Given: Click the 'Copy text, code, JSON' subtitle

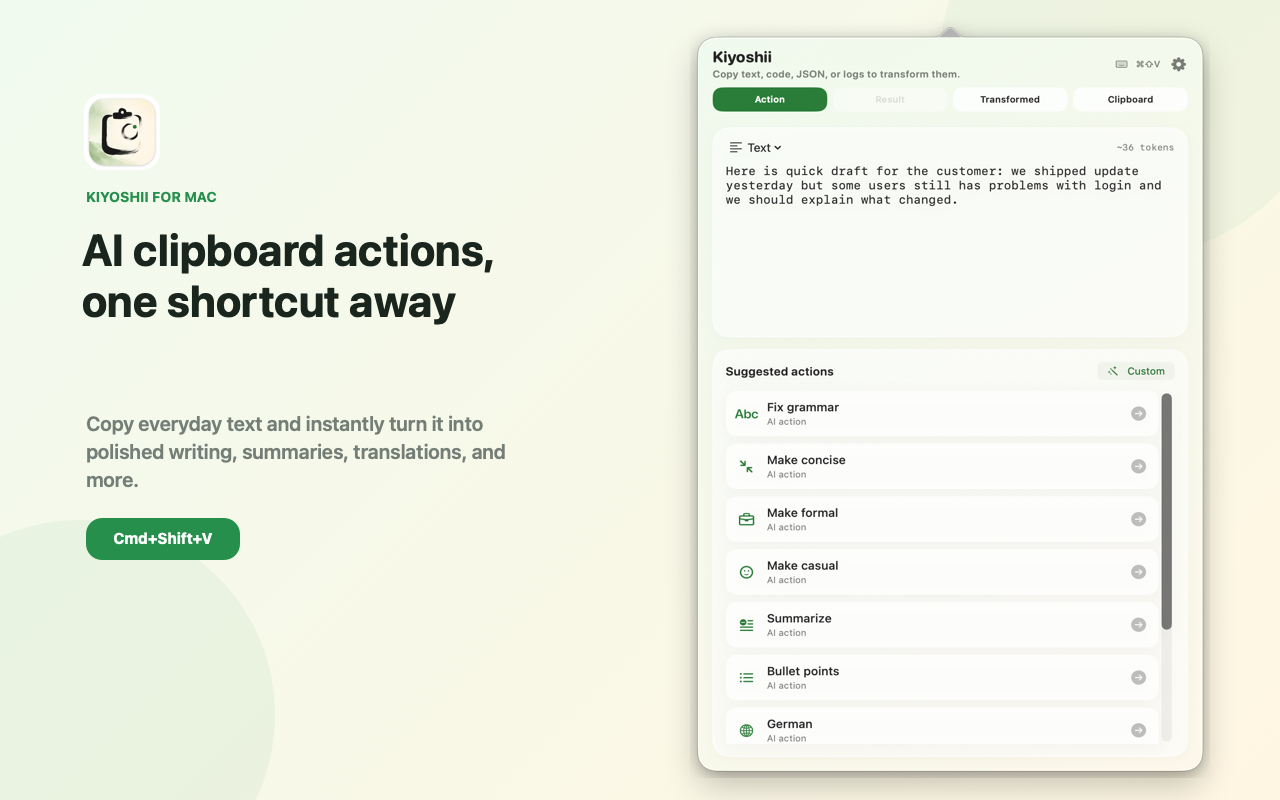Looking at the screenshot, I should coord(836,74).
